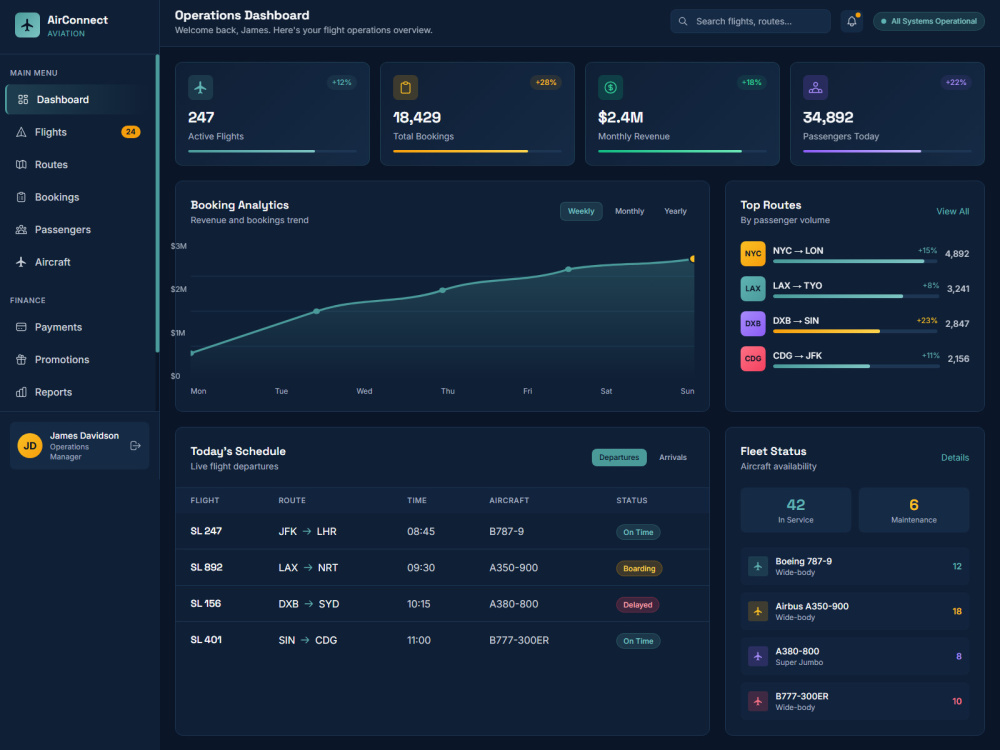The height and width of the screenshot is (750, 1000).
Task: Click the Active Flights progress bar
Action: [x=272, y=151]
